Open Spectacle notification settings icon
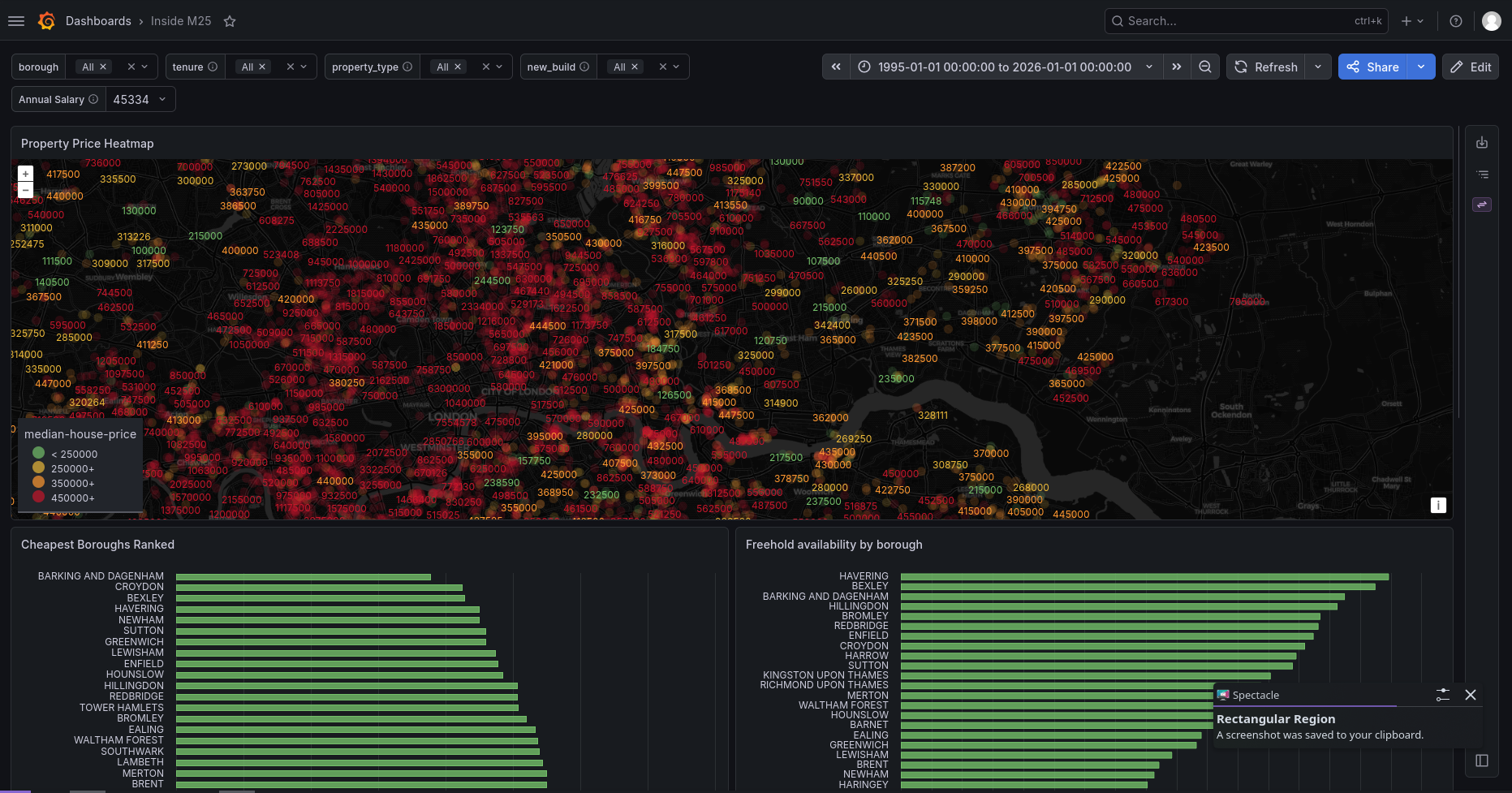 coord(1442,695)
